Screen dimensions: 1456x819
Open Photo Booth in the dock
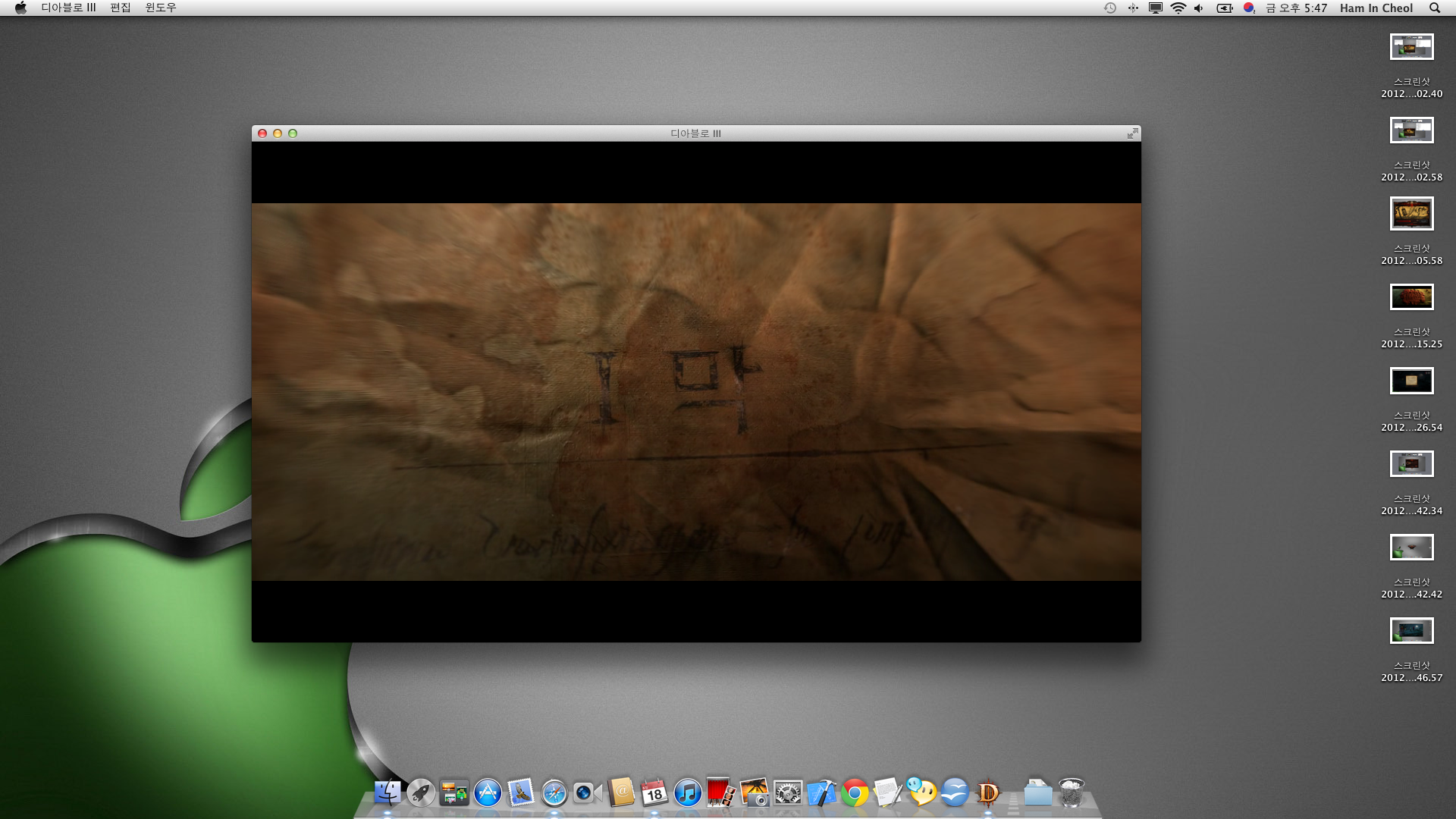[x=720, y=793]
